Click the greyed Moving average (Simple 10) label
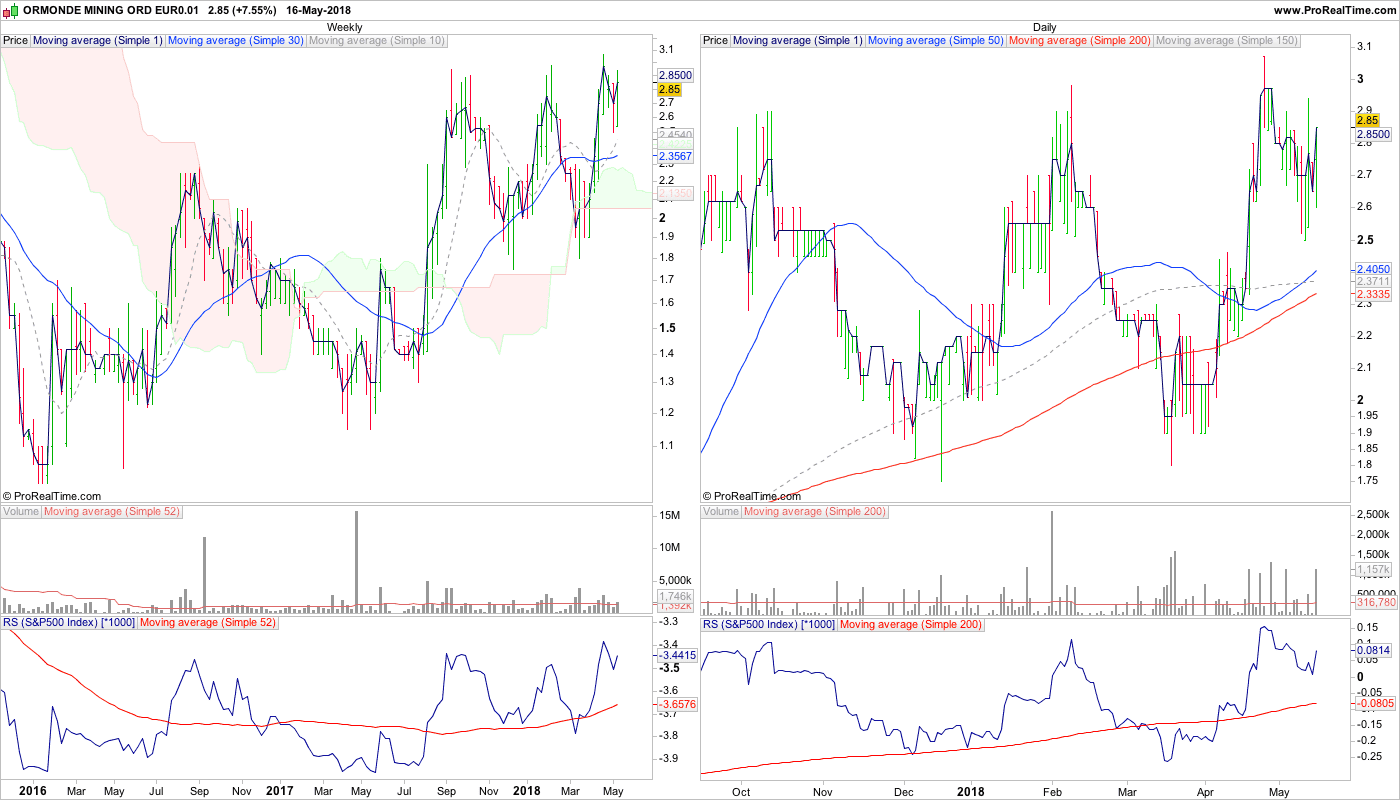Screen dimensions: 1400x800 pos(377,41)
